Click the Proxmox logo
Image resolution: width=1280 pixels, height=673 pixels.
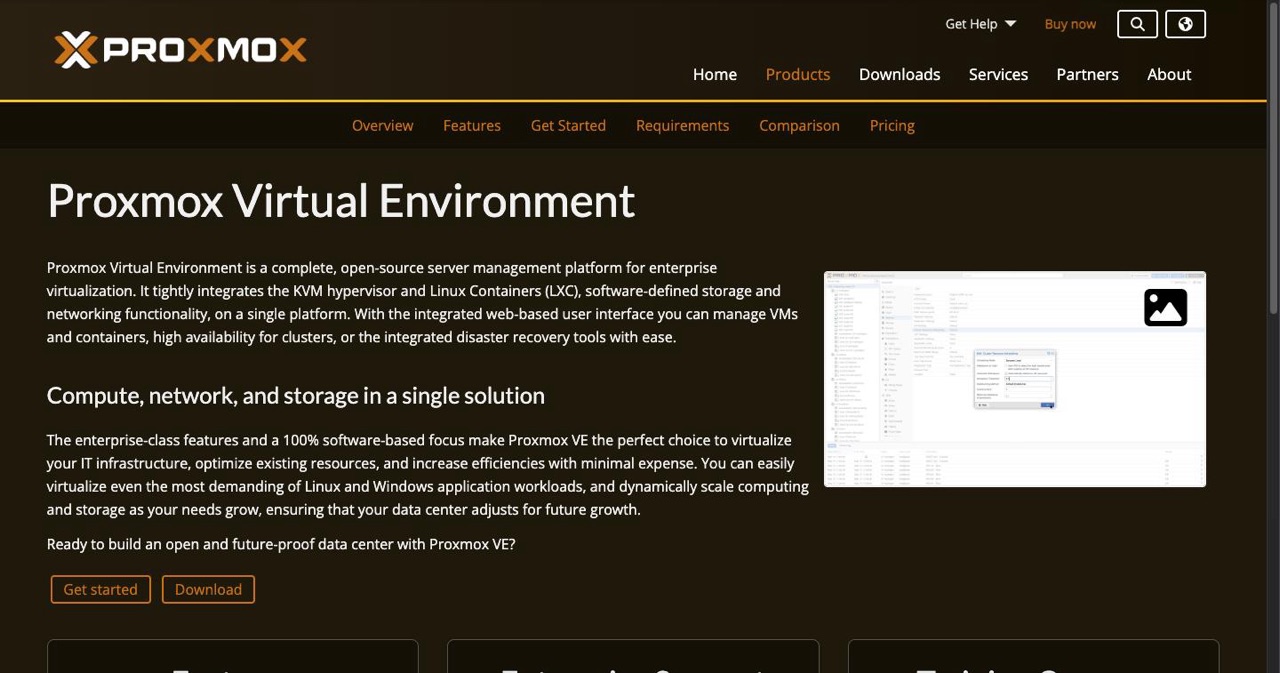pos(180,49)
